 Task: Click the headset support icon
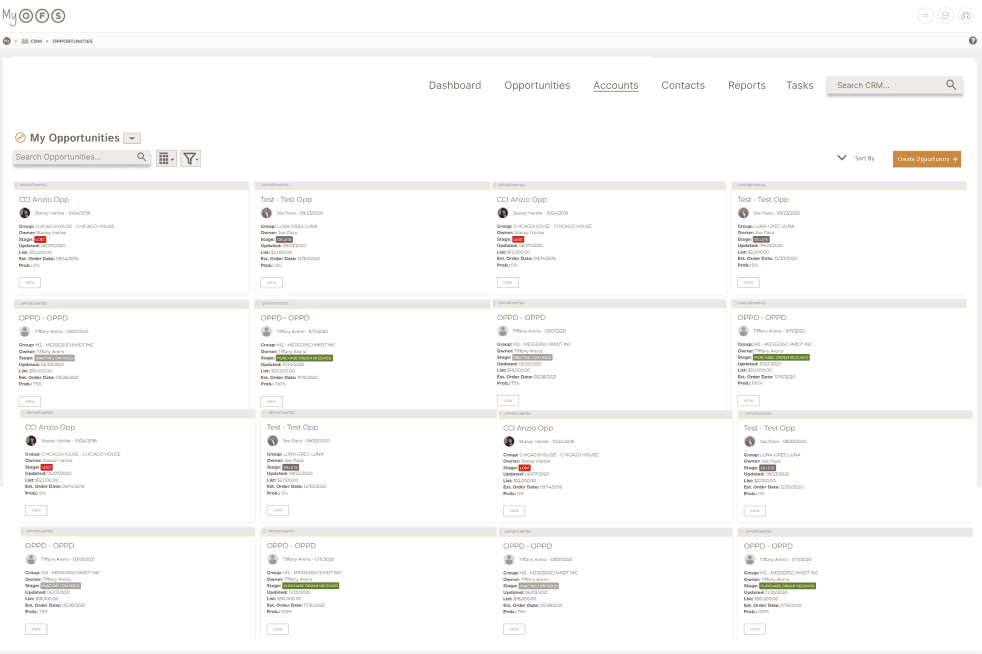coord(966,16)
